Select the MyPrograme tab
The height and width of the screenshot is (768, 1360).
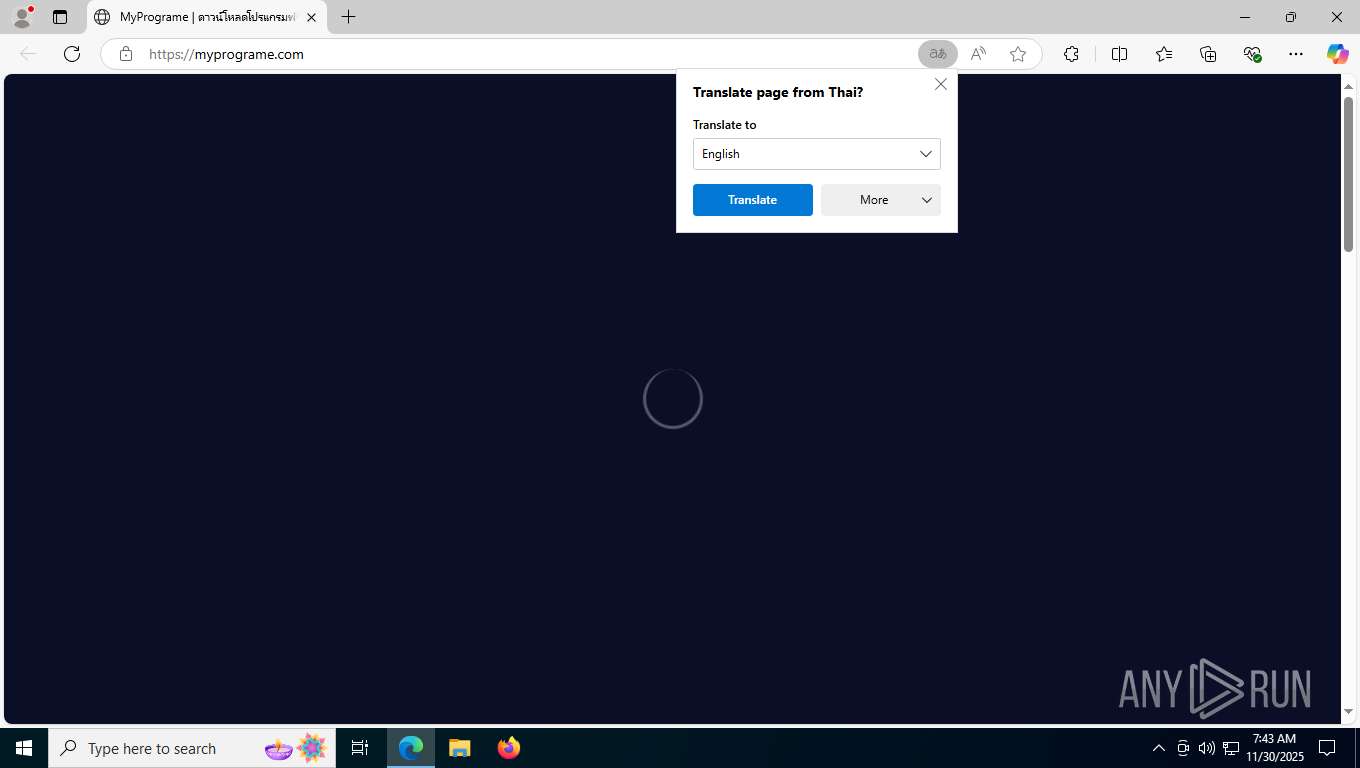point(207,17)
